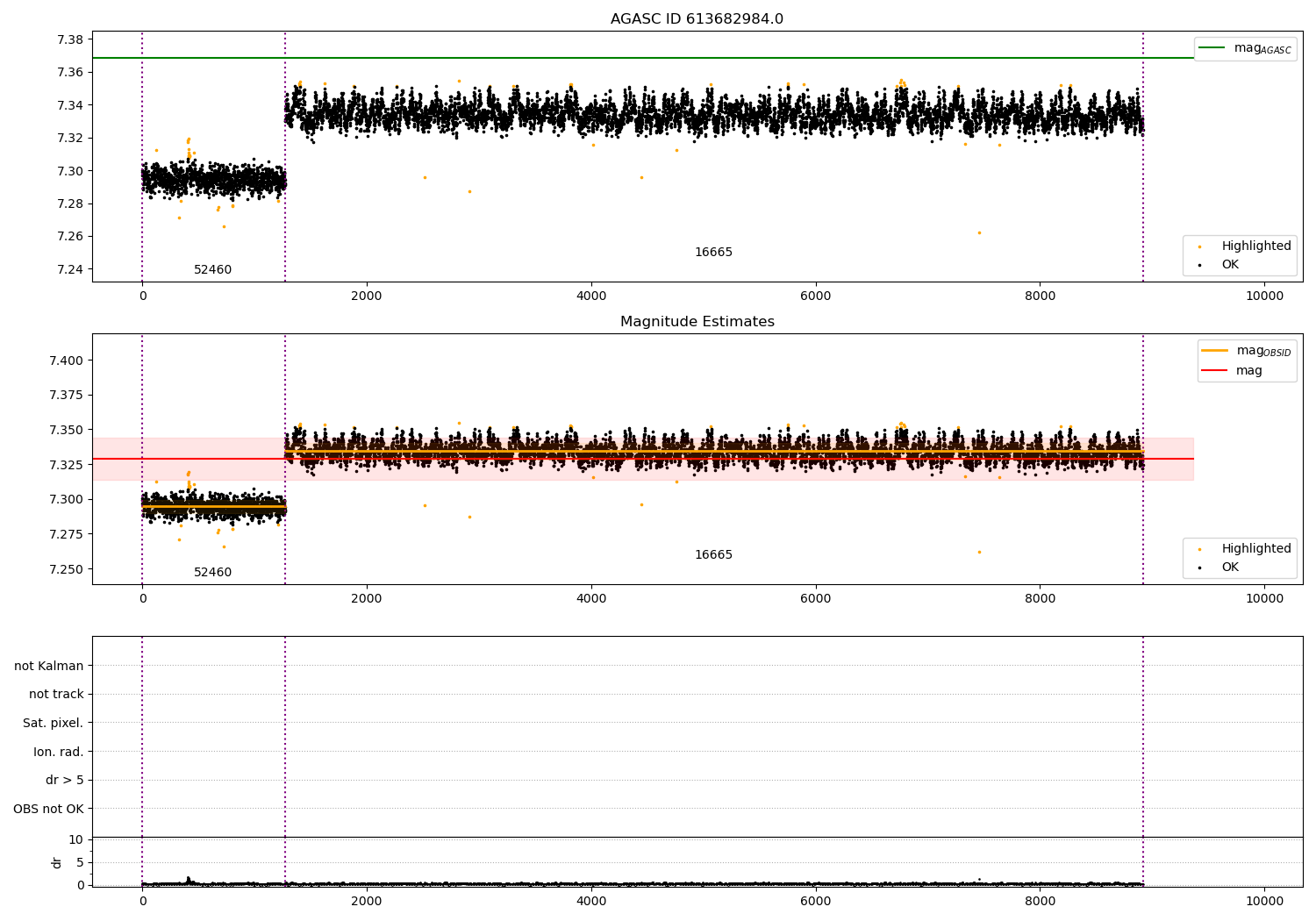
Task: Click the 7.24 y-axis tick in top panel
Action: coord(70,269)
